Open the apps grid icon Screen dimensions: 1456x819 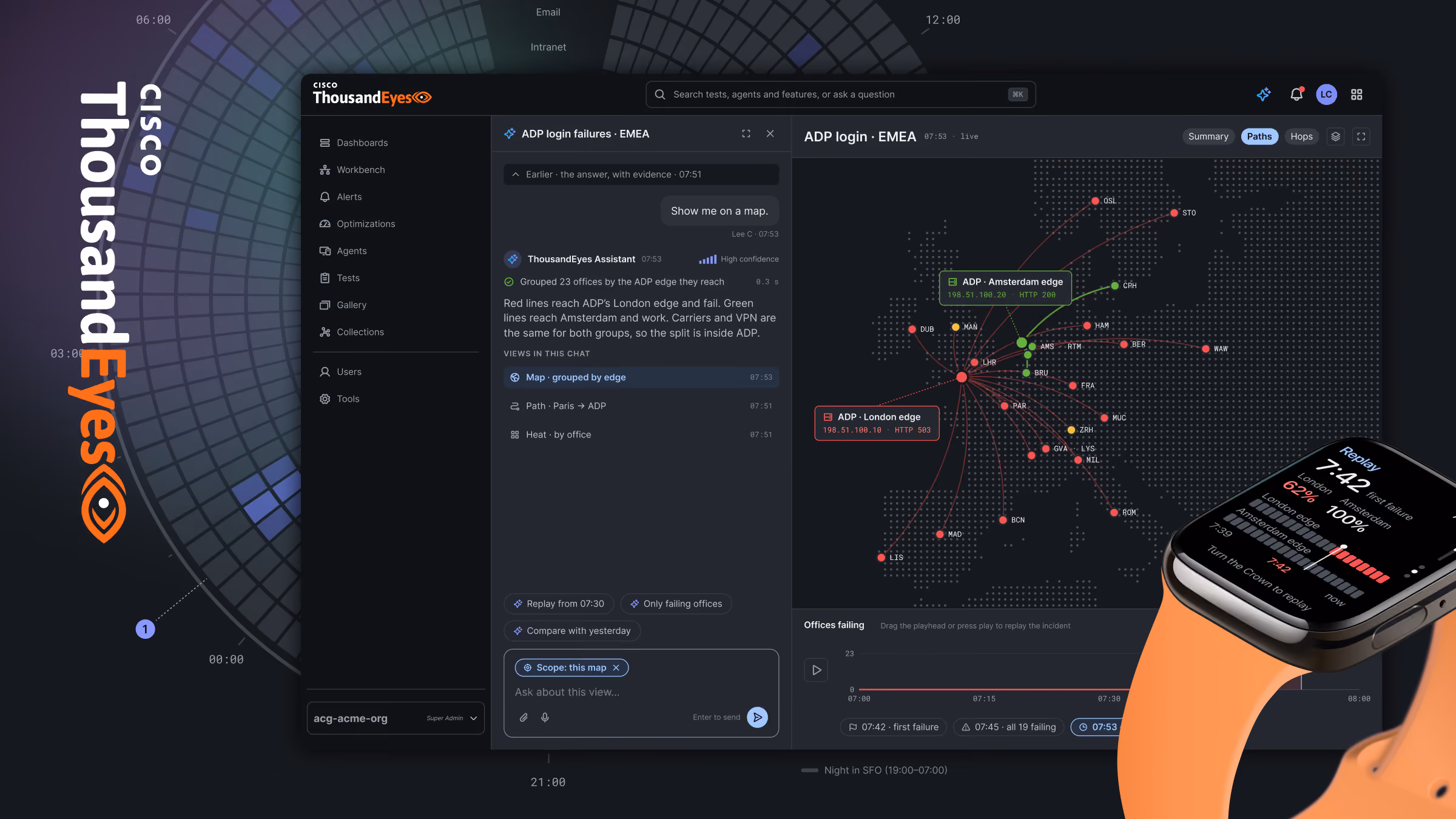tap(1357, 95)
